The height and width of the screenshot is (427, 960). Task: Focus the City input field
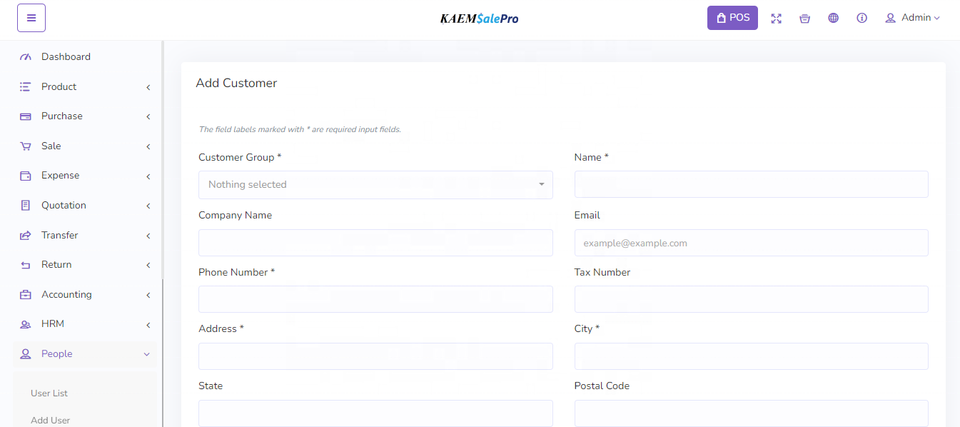751,356
